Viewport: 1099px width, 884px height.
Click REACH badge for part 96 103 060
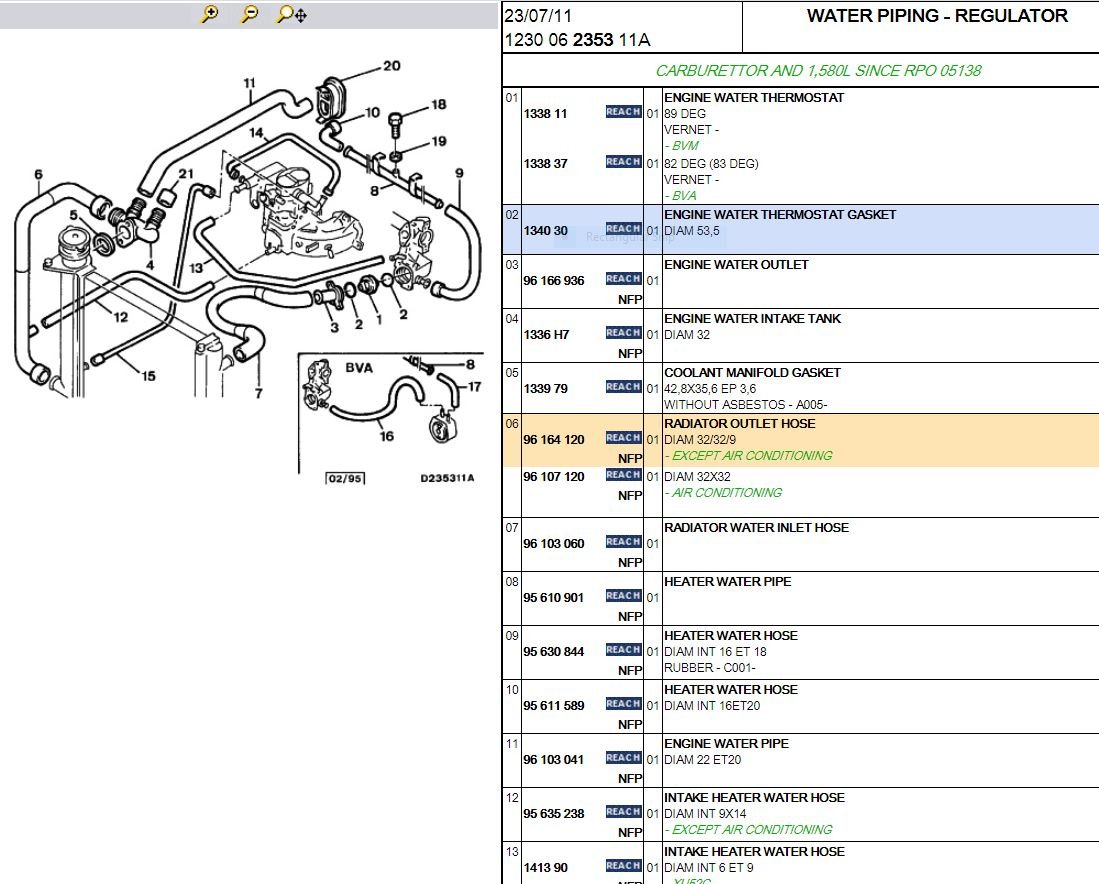(x=623, y=541)
